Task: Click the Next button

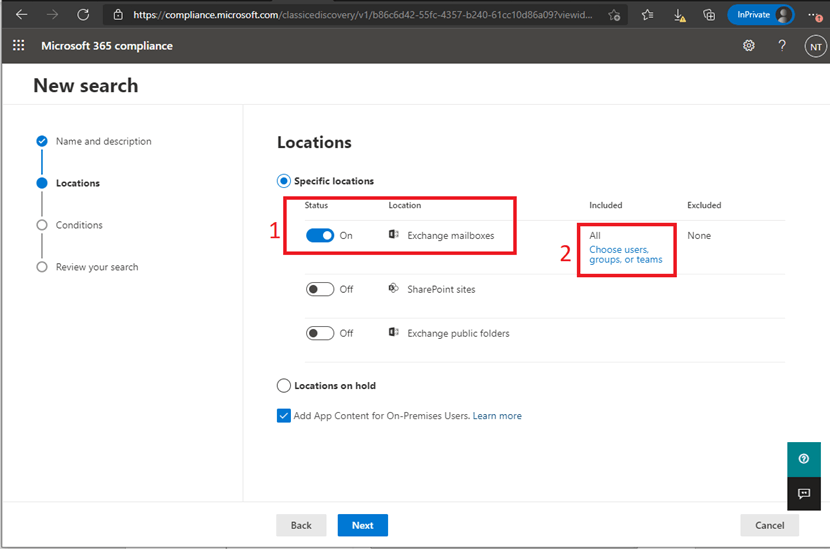Action: [x=363, y=525]
